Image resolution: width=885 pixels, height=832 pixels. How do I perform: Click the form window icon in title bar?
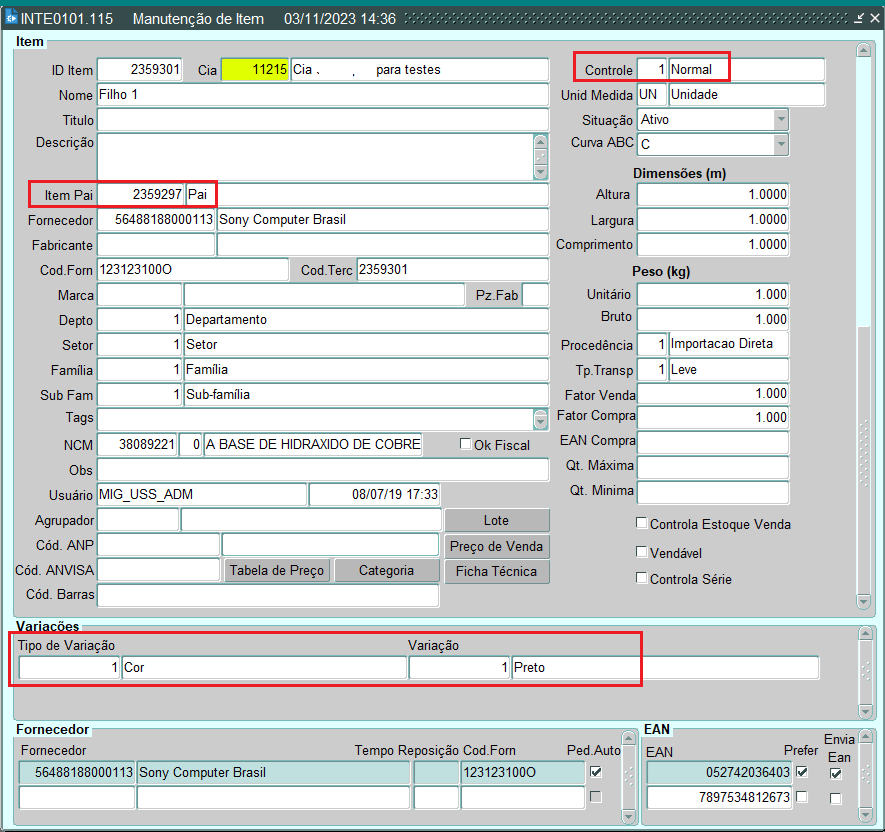tap(11, 19)
